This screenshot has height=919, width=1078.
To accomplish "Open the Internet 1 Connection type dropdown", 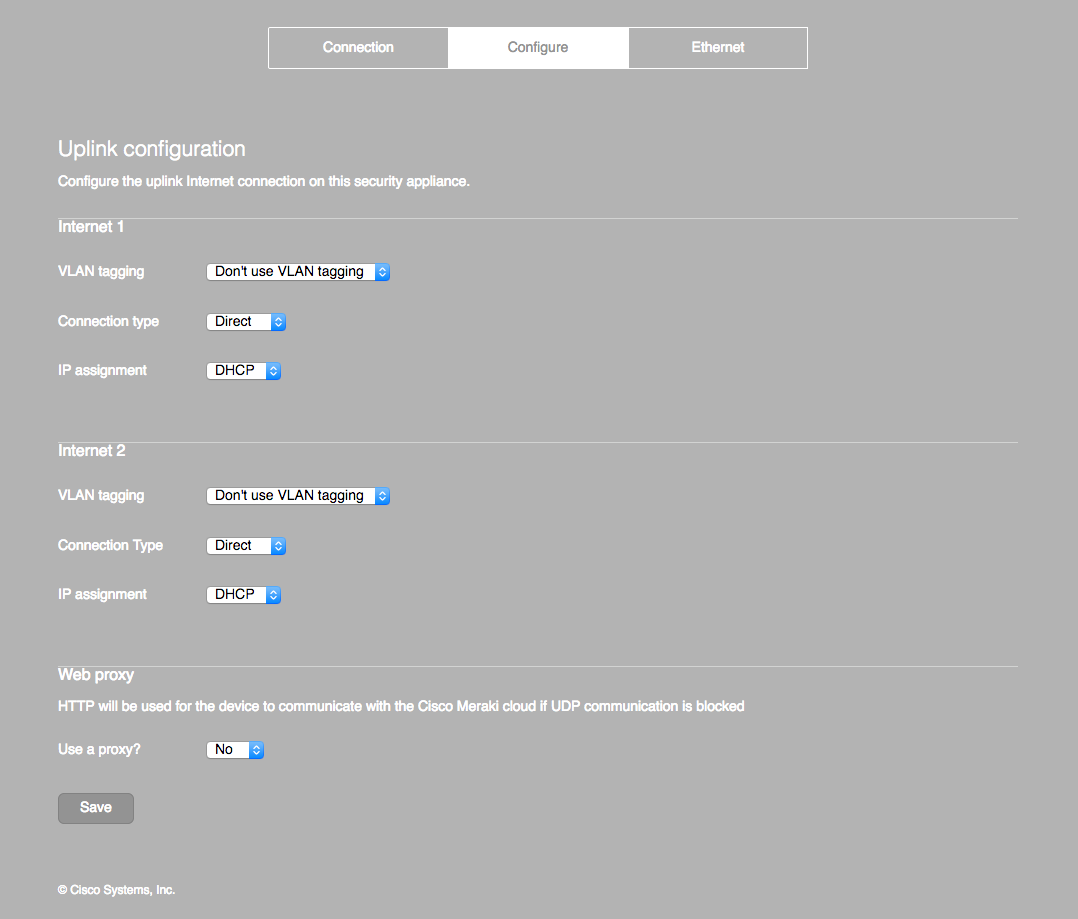I will coord(238,321).
